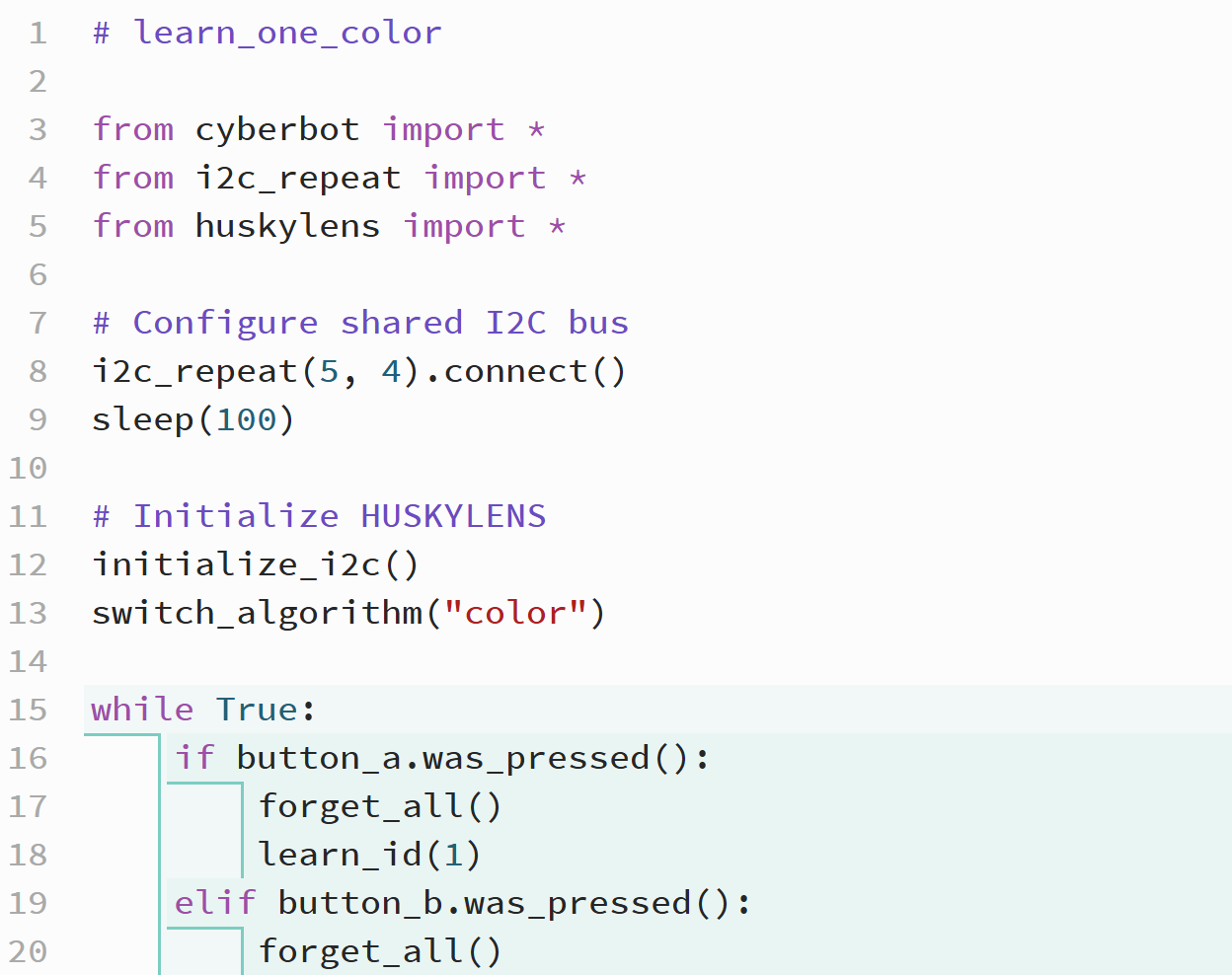Click the learn_id(1) call
The width and height of the screenshot is (1232, 975).
click(369, 855)
